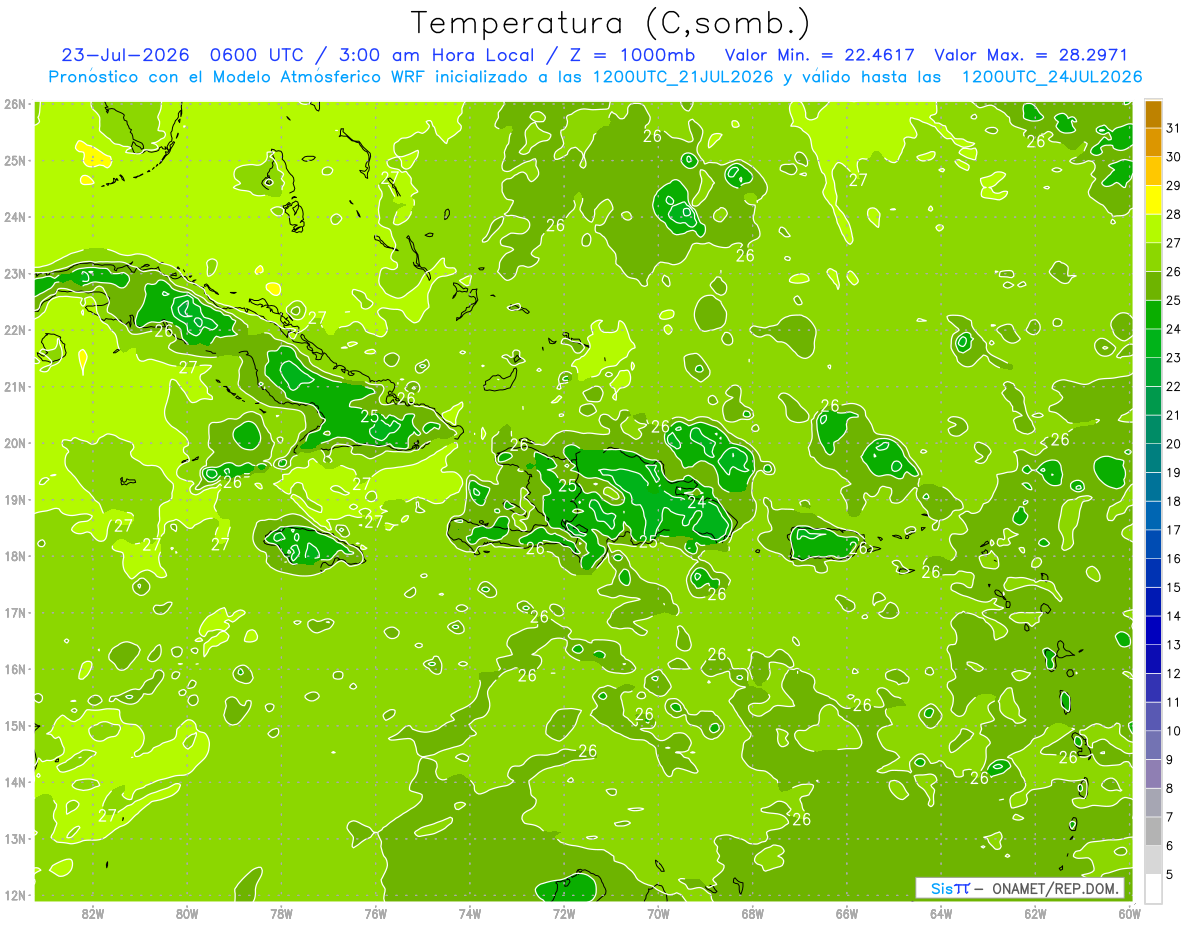Select the '22N' latitude axis label

coord(14,330)
